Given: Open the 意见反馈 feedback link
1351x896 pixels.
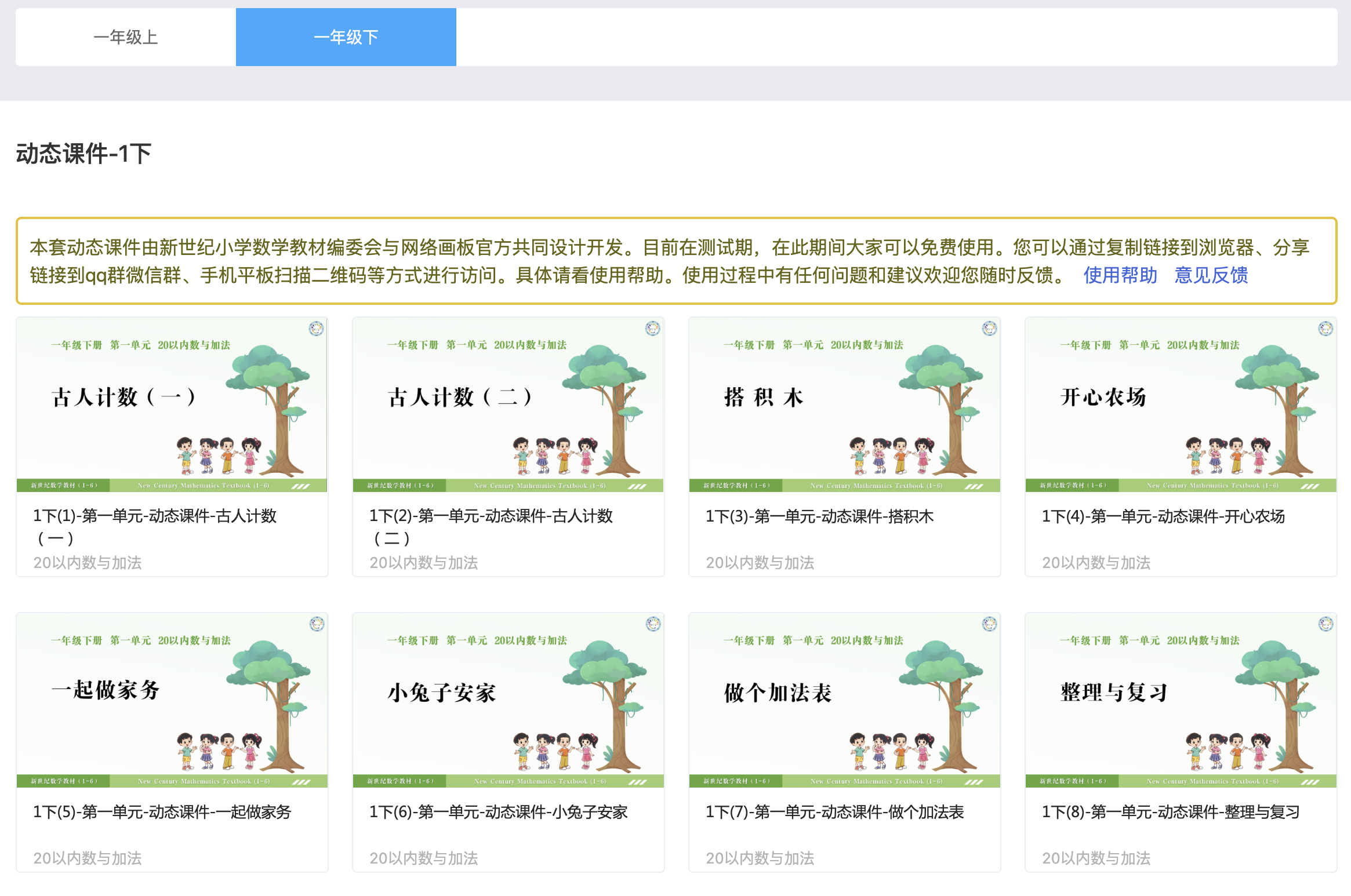Looking at the screenshot, I should coord(1211,275).
